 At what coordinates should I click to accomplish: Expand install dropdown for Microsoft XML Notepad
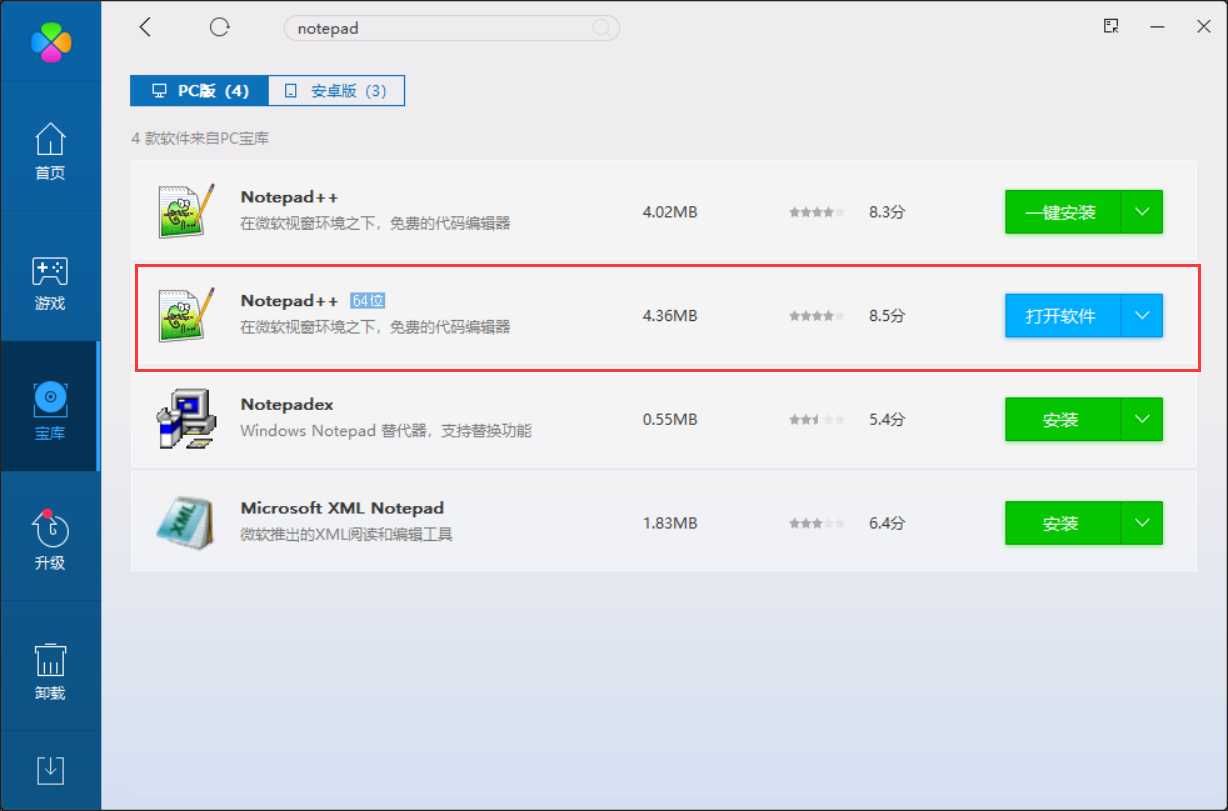pyautogui.click(x=1142, y=523)
